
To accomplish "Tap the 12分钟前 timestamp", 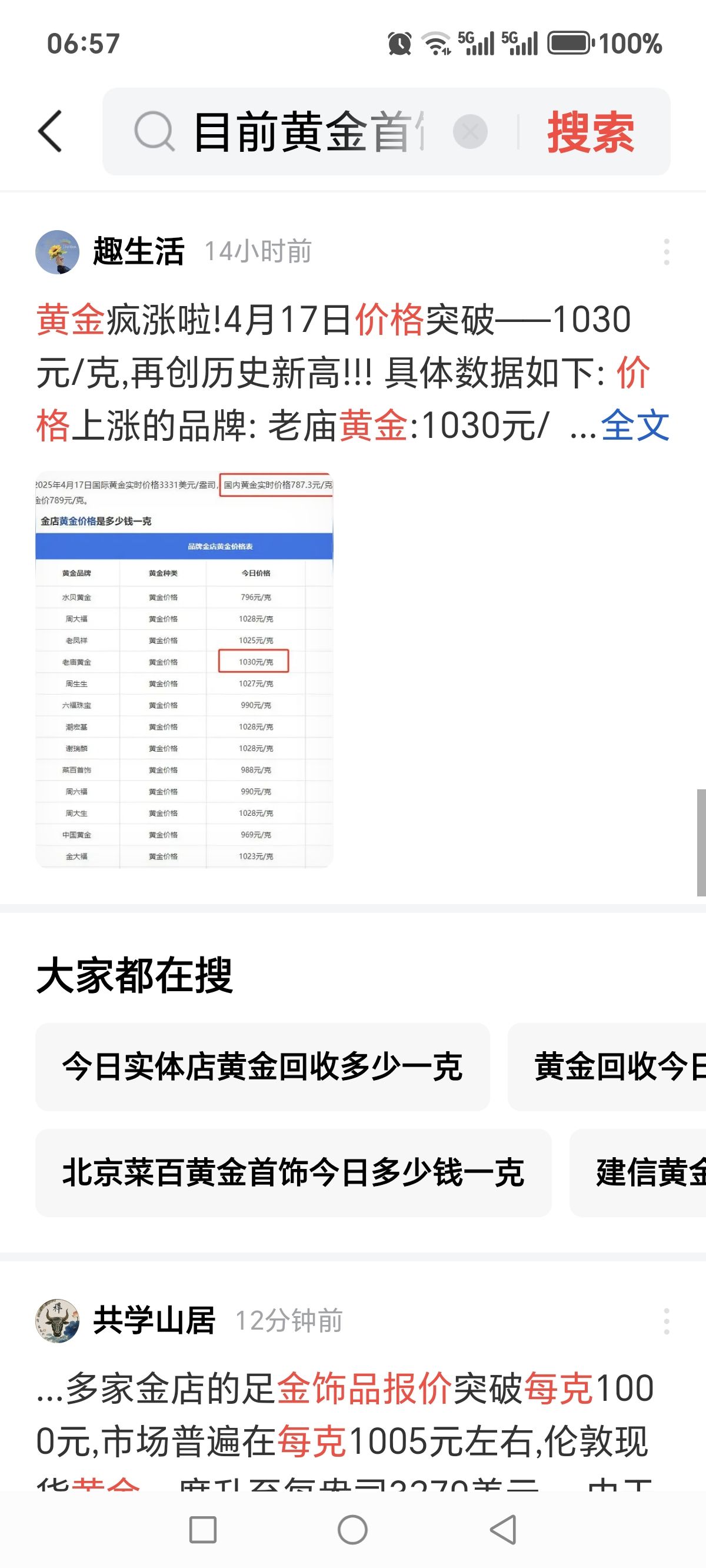I will pyautogui.click(x=289, y=1321).
